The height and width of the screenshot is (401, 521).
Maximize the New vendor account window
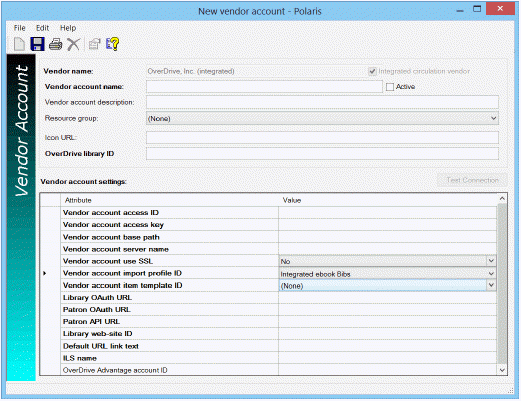point(477,9)
